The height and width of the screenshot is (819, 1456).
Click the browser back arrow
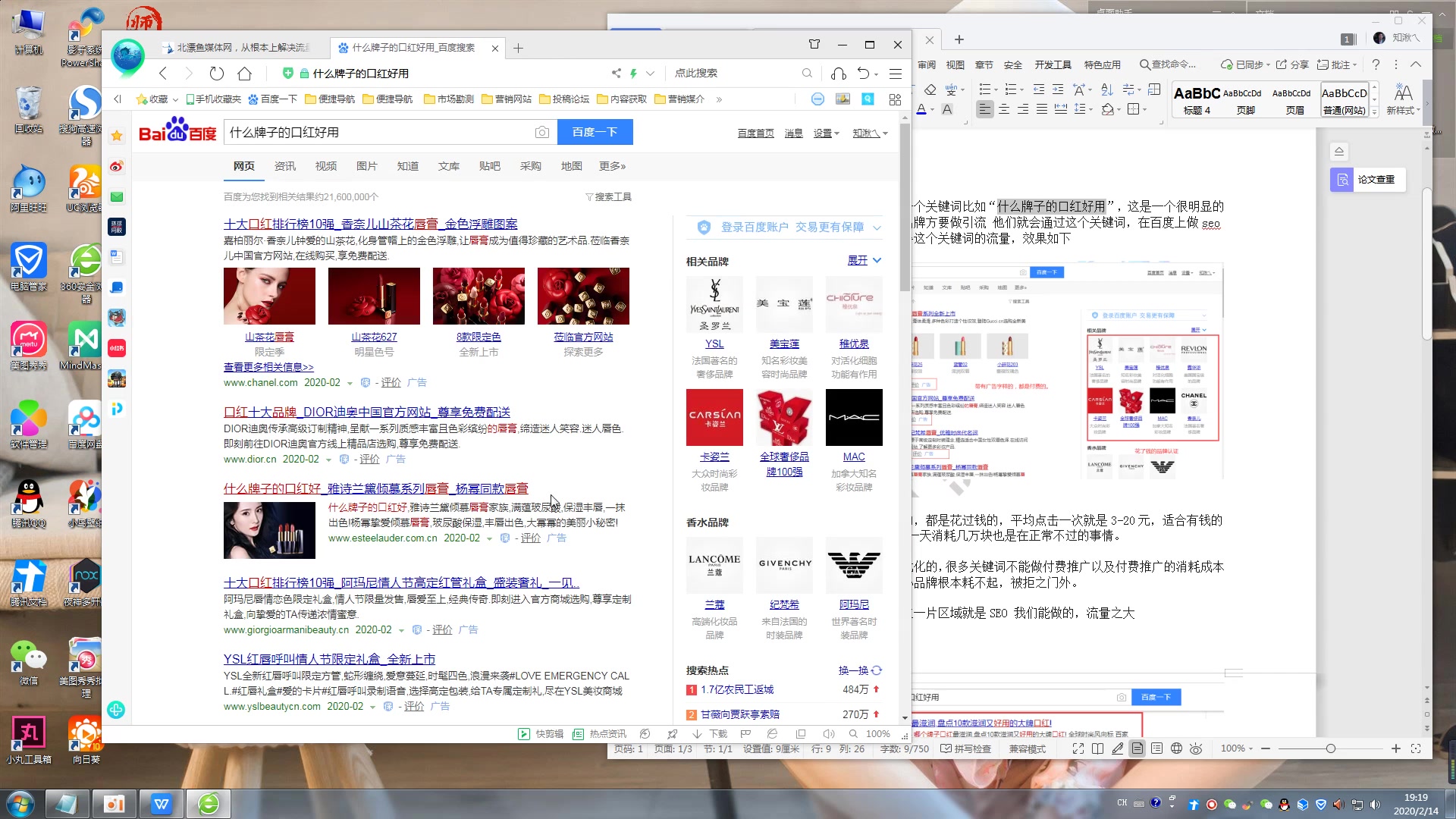coord(163,74)
